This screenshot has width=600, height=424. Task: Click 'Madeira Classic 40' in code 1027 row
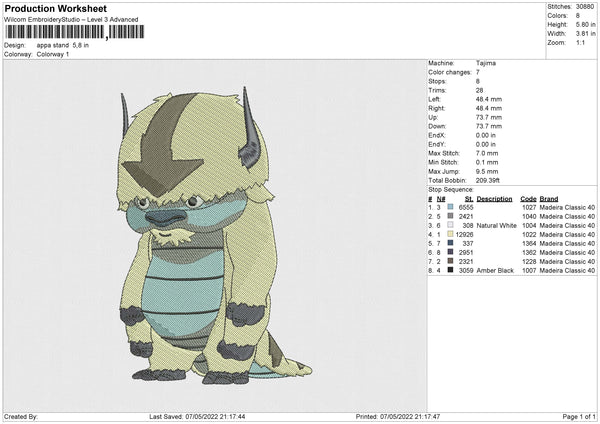tap(567, 207)
